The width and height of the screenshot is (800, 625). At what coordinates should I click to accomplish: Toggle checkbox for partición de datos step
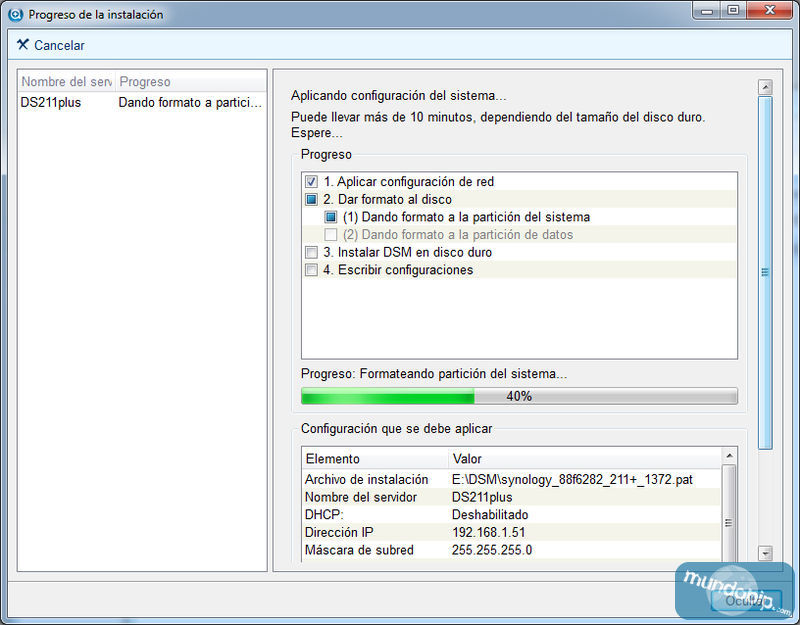[331, 235]
